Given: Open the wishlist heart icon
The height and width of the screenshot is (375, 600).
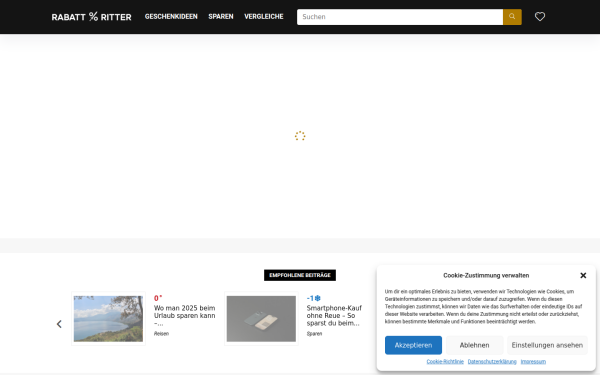Looking at the screenshot, I should click(540, 17).
